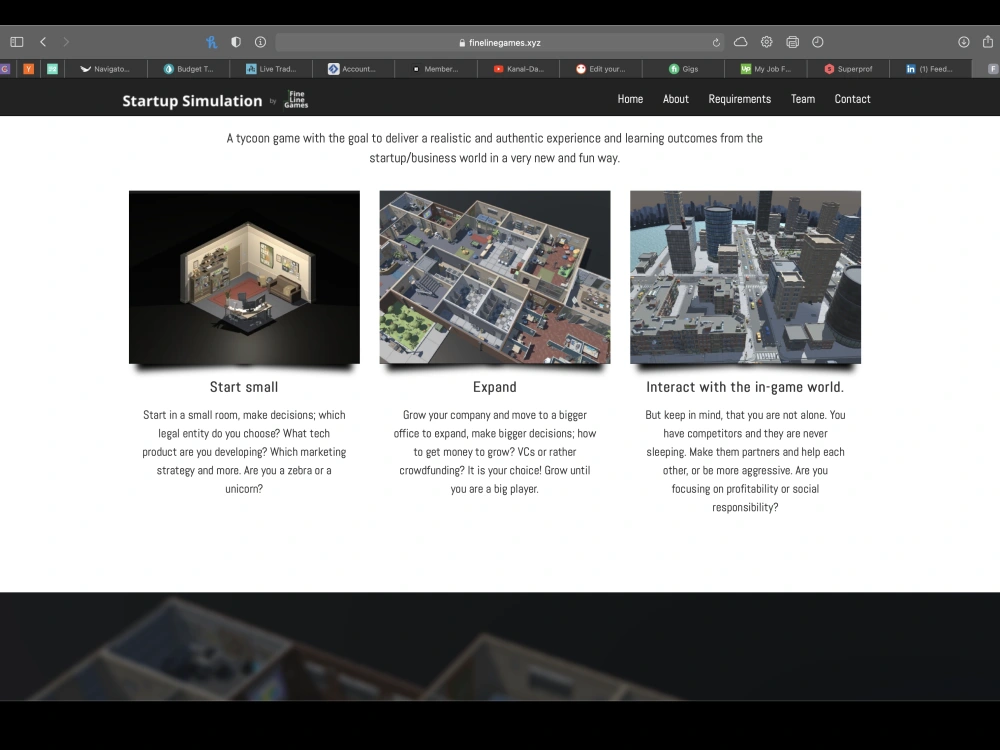Go back to the previous page
Image resolution: width=1000 pixels, height=750 pixels.
(43, 42)
